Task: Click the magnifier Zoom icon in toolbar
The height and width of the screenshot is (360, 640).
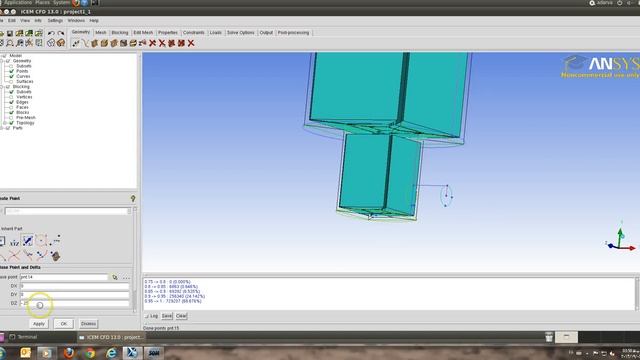Action: [x=10, y=43]
